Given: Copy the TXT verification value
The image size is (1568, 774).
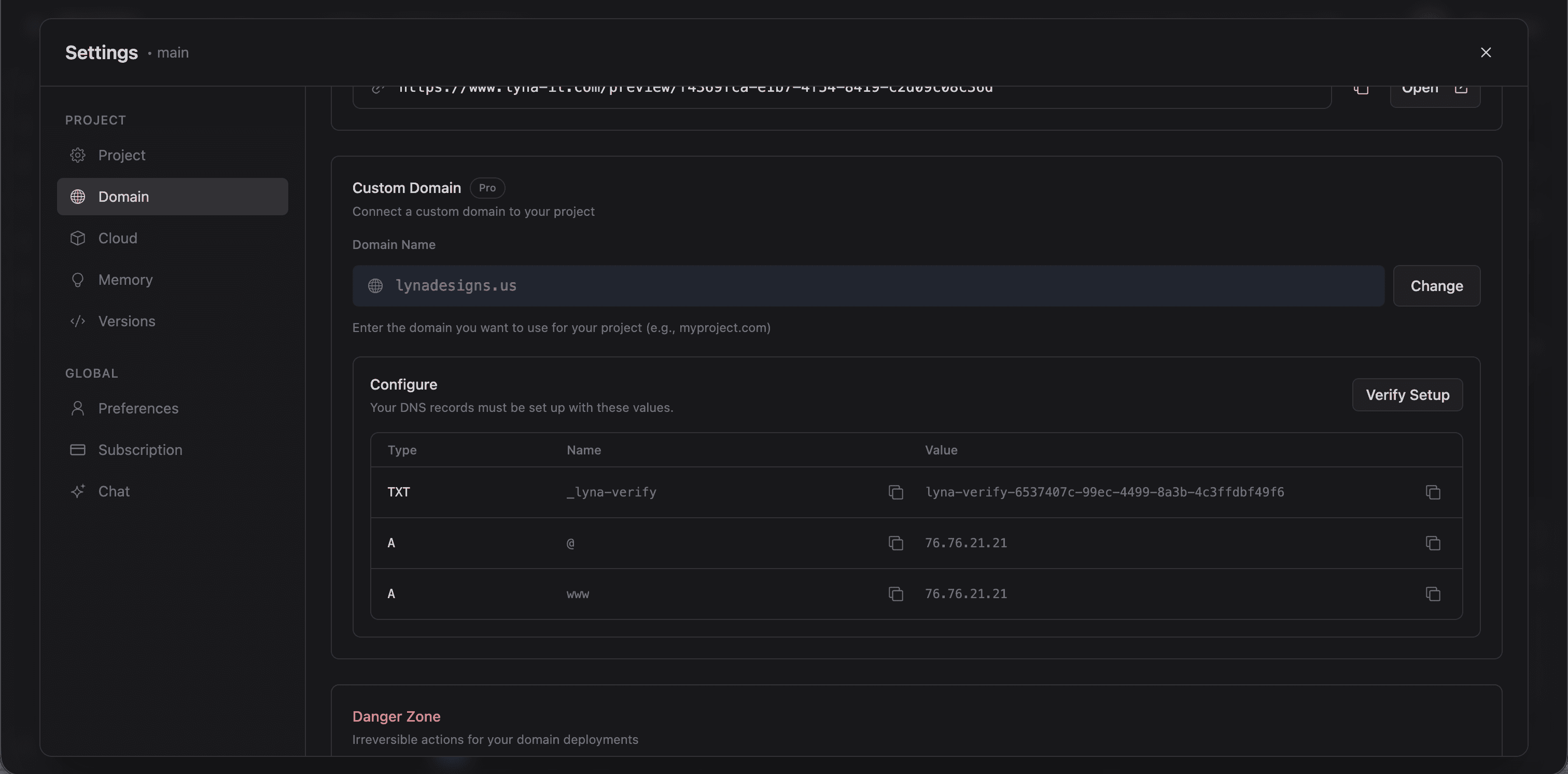Looking at the screenshot, I should 1433,492.
